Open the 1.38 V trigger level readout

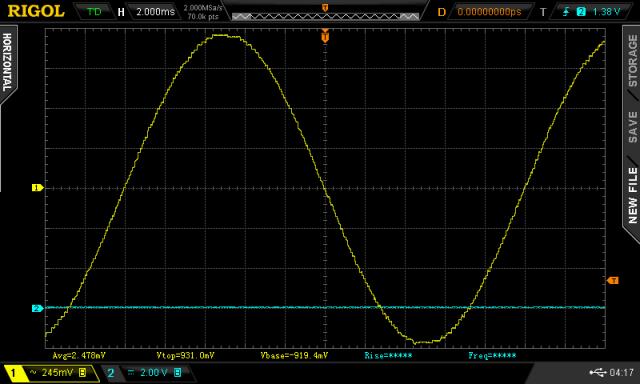coord(606,11)
